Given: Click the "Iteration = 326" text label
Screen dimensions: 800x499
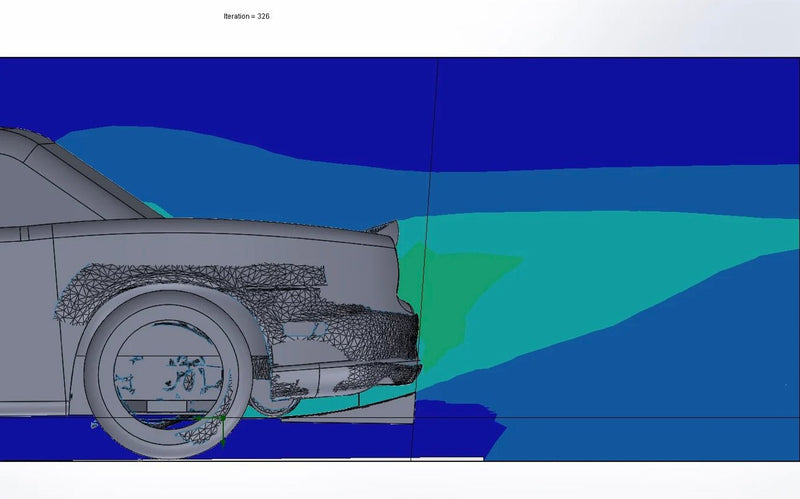Looking at the screenshot, I should point(246,16).
